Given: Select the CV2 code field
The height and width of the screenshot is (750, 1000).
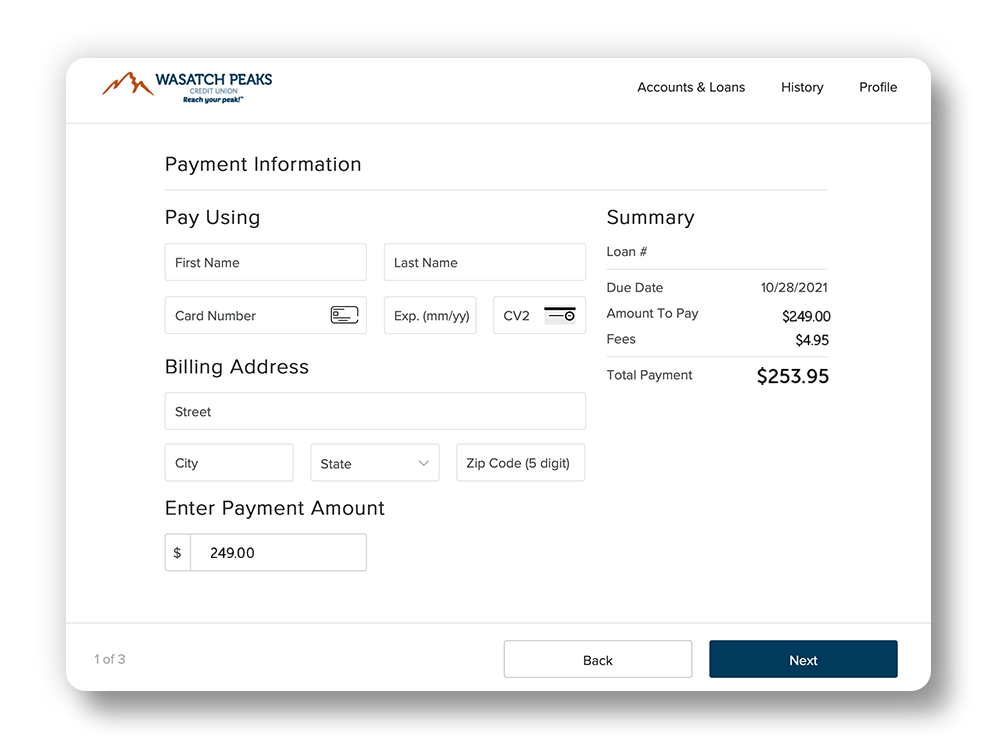Looking at the screenshot, I should (x=520, y=314).
